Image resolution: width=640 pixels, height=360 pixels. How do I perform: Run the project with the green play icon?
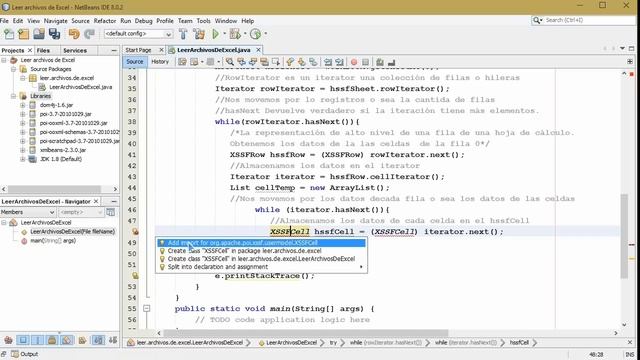[x=216, y=34]
